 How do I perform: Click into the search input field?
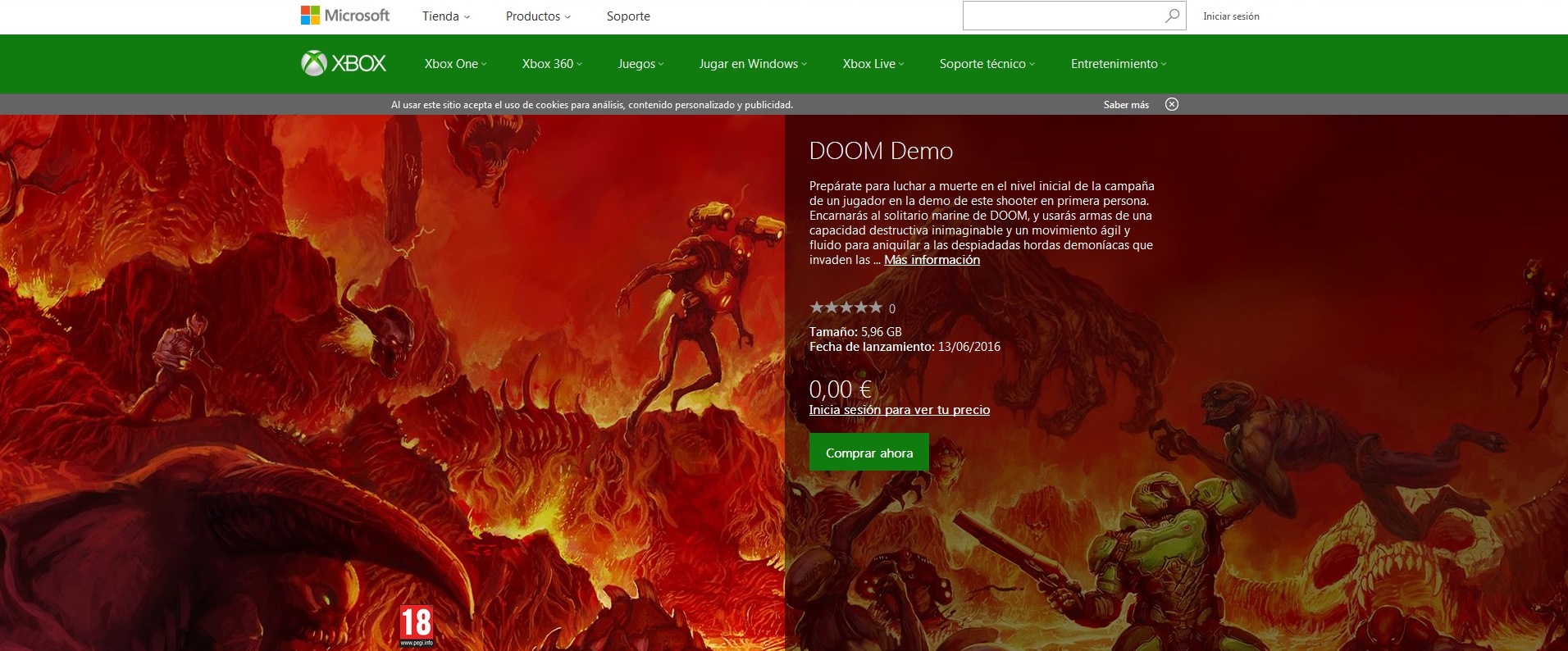(x=1062, y=16)
